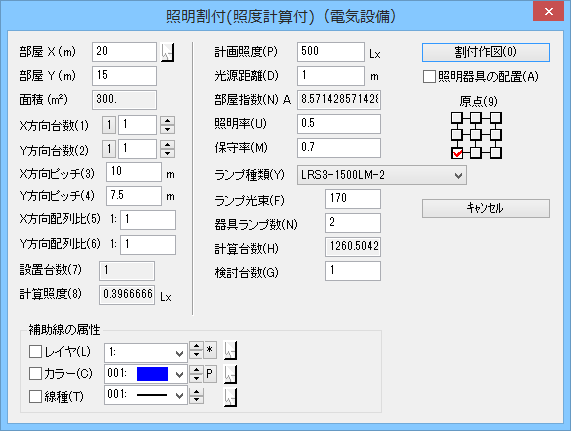Click the 割付作図(0) button
The width and height of the screenshot is (571, 431).
coord(486,52)
